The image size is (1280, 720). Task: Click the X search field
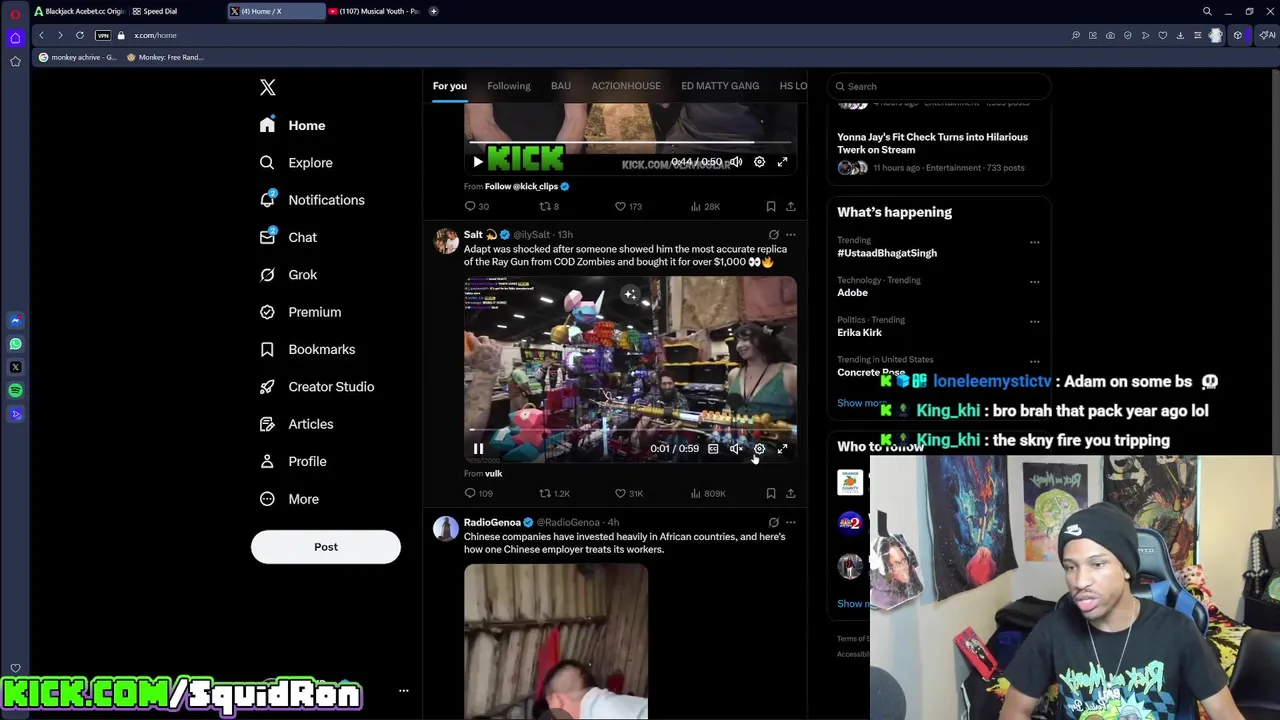point(939,86)
